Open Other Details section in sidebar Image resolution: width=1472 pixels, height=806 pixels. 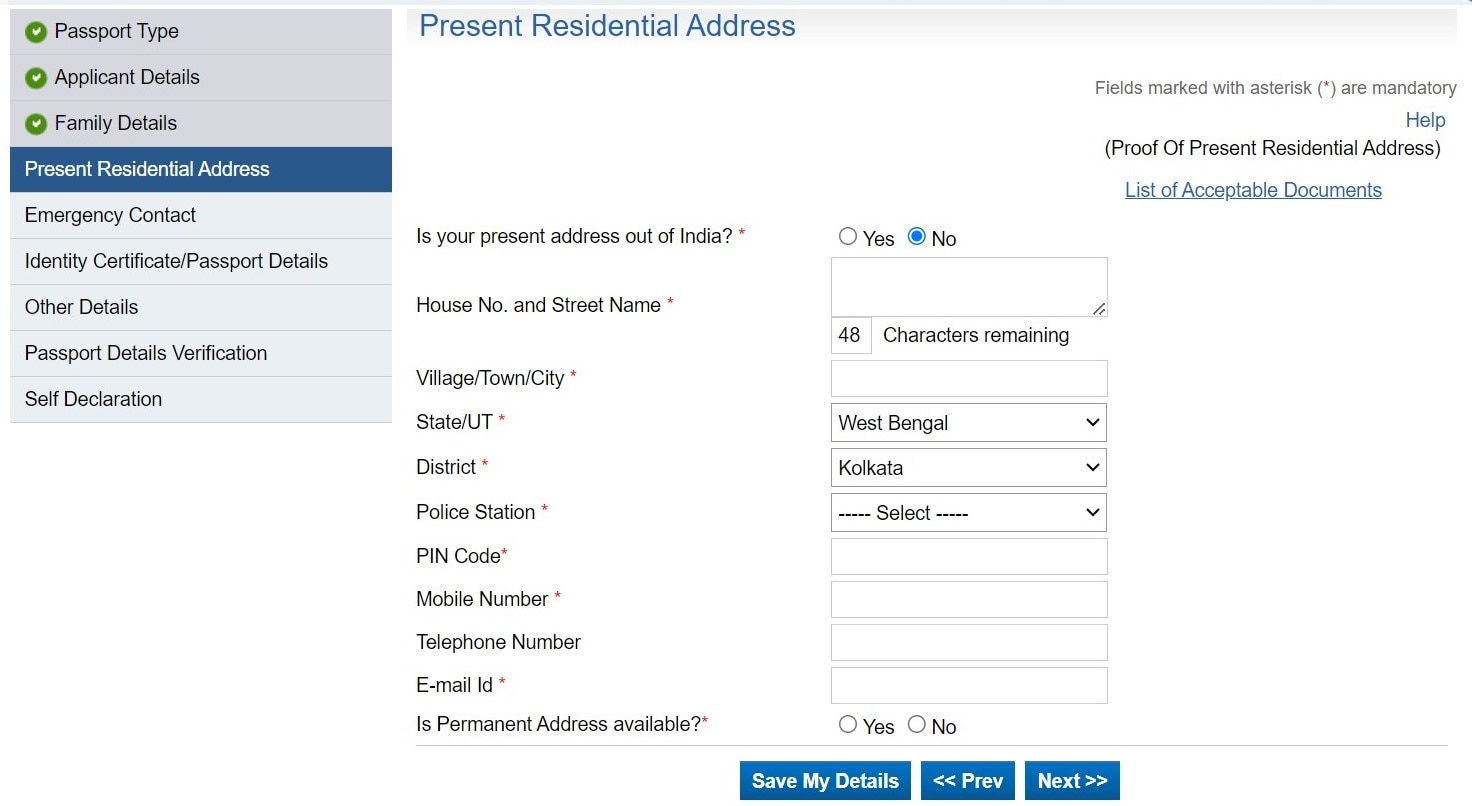pos(81,307)
